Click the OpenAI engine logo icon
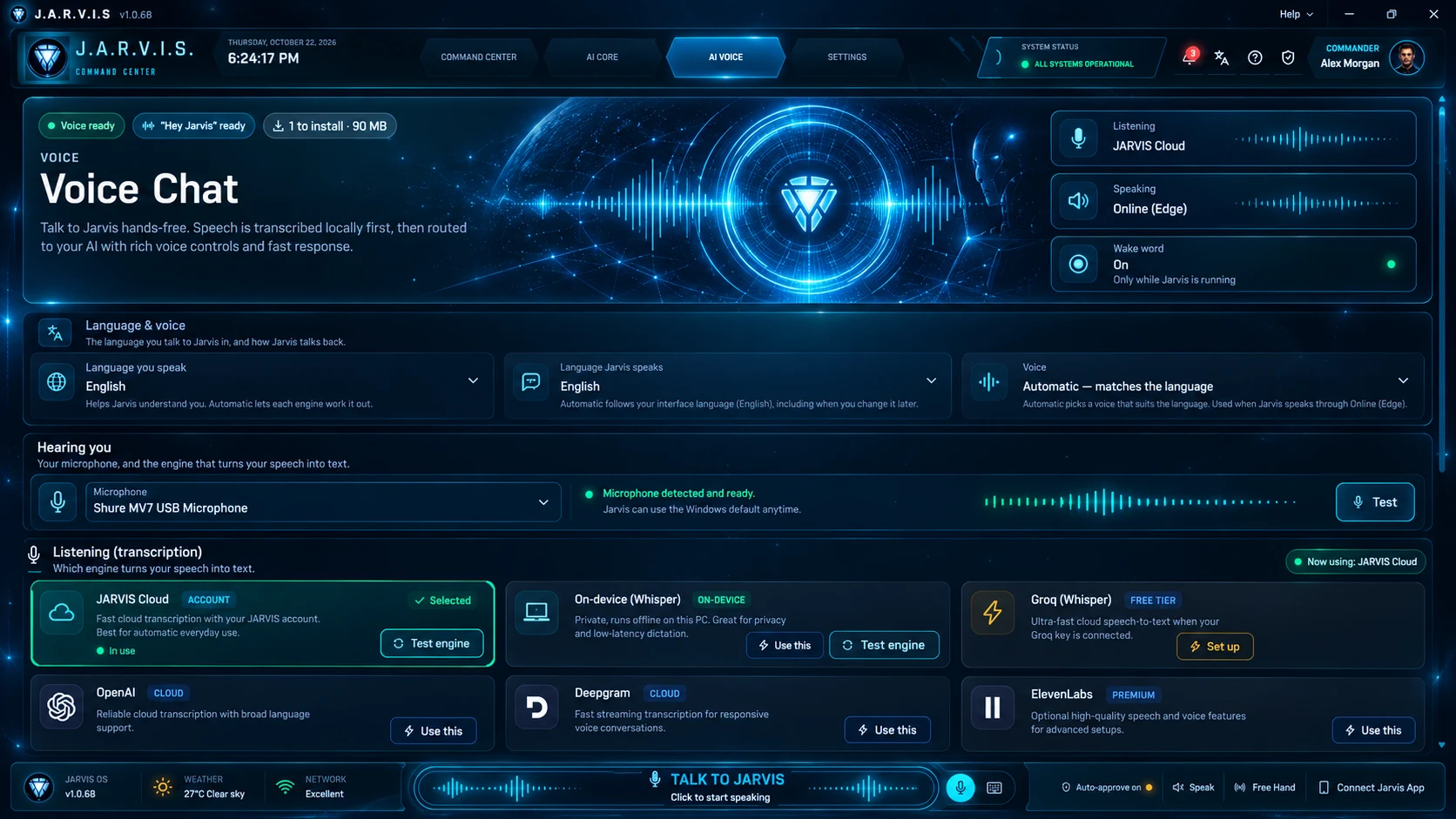The image size is (1456, 819). point(61,707)
